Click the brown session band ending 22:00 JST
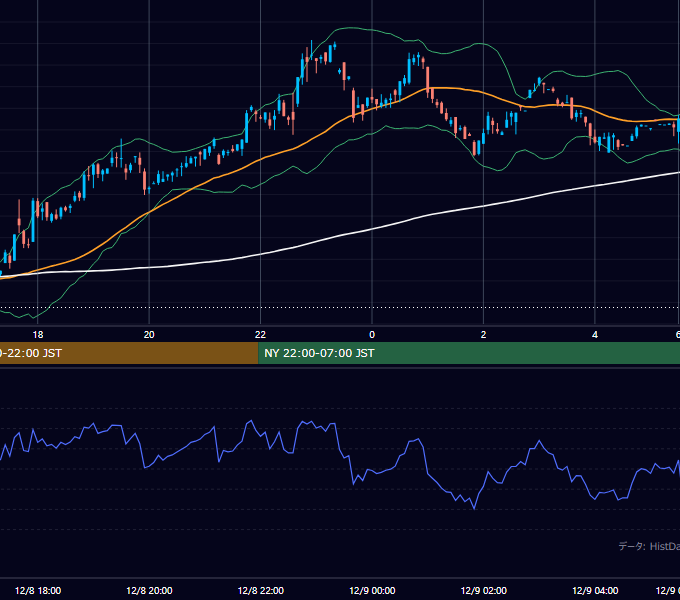680x600 pixels. (129, 353)
